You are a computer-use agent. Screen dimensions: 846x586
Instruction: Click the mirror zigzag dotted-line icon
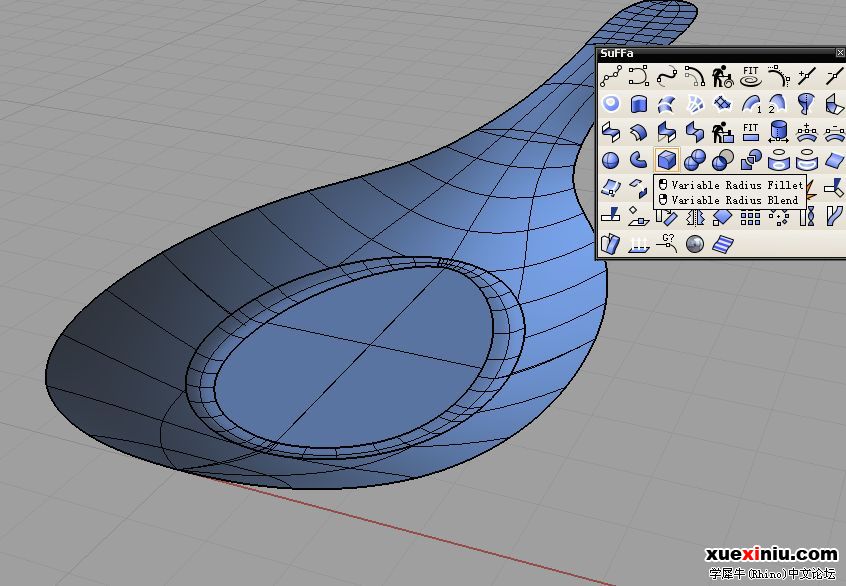click(x=695, y=217)
